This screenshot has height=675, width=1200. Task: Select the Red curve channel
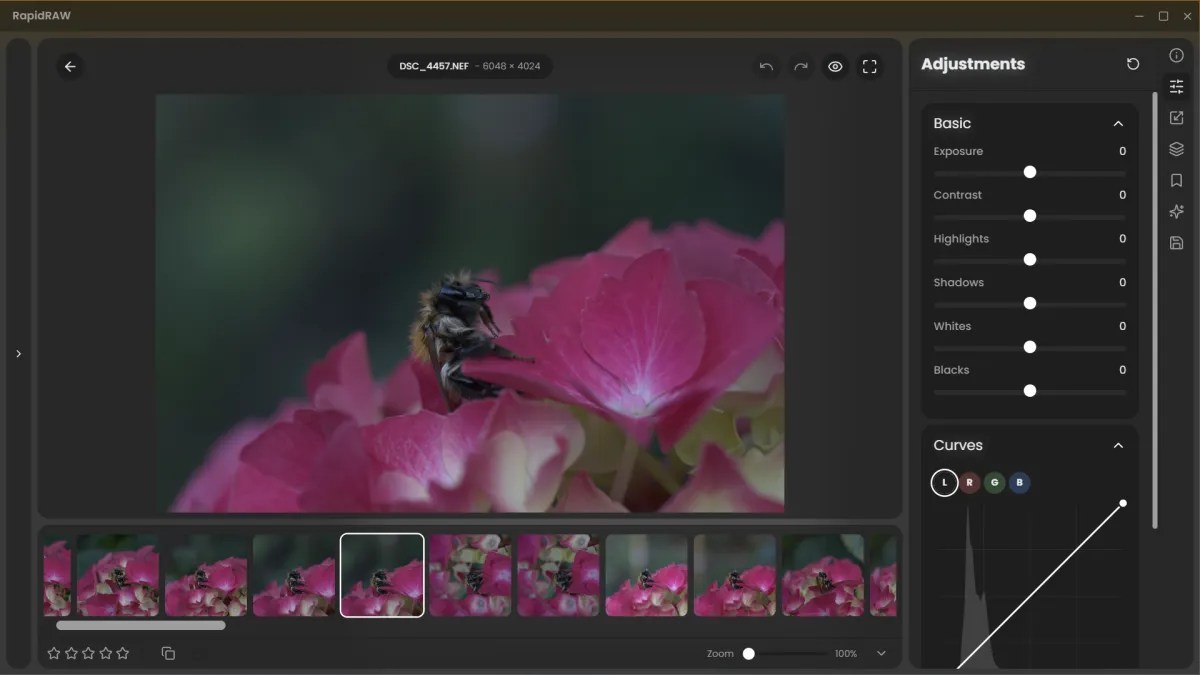[x=969, y=483]
